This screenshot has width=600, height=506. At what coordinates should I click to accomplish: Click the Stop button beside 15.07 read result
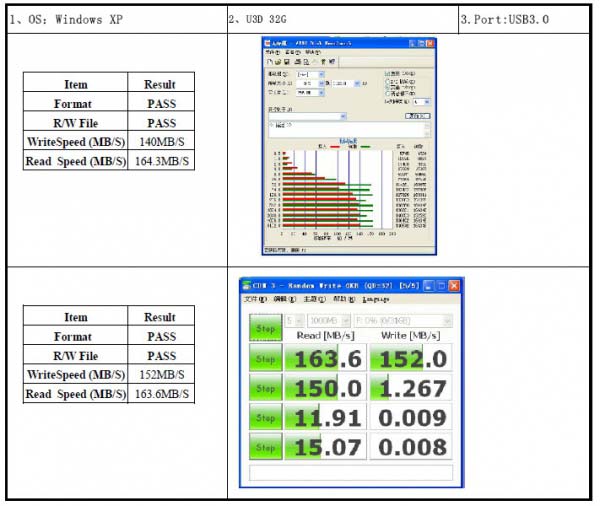265,446
